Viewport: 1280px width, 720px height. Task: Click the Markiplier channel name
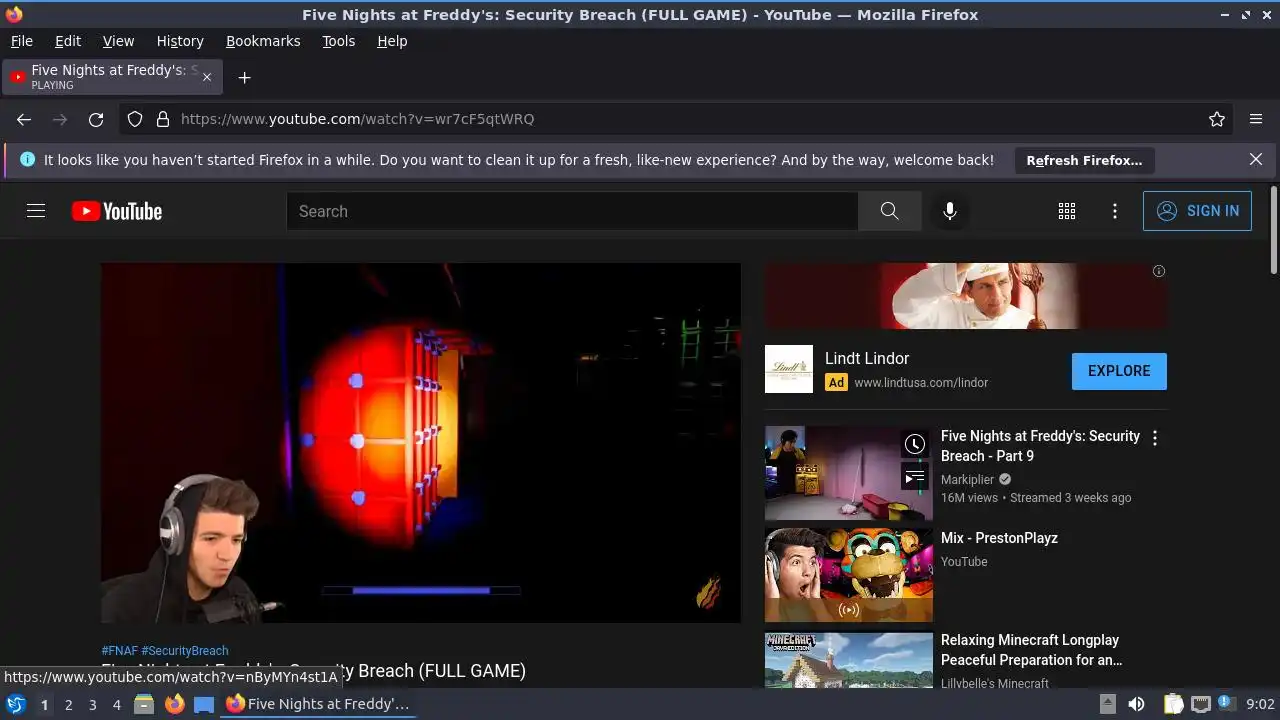point(968,479)
